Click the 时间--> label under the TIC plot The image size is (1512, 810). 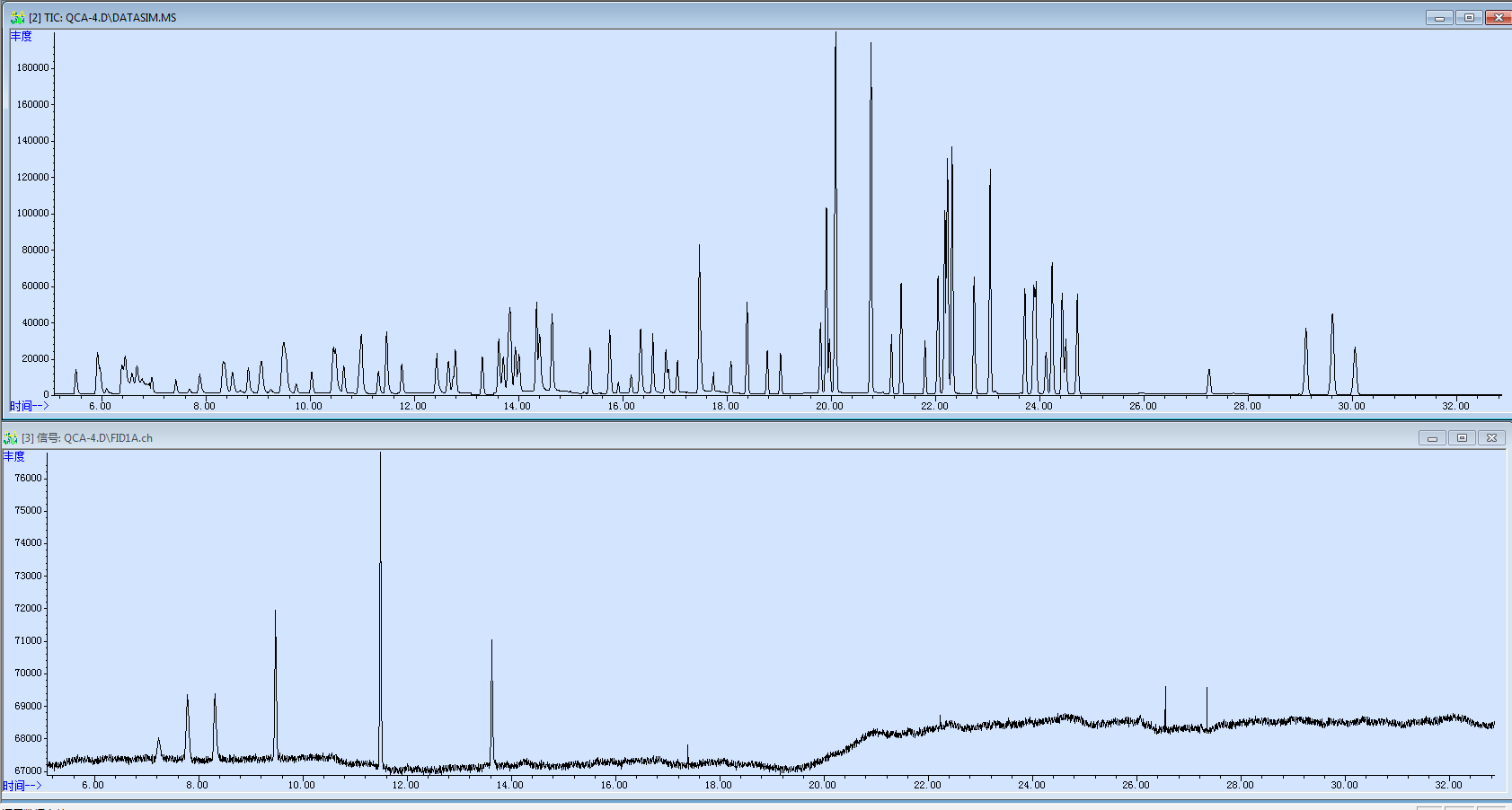point(29,406)
